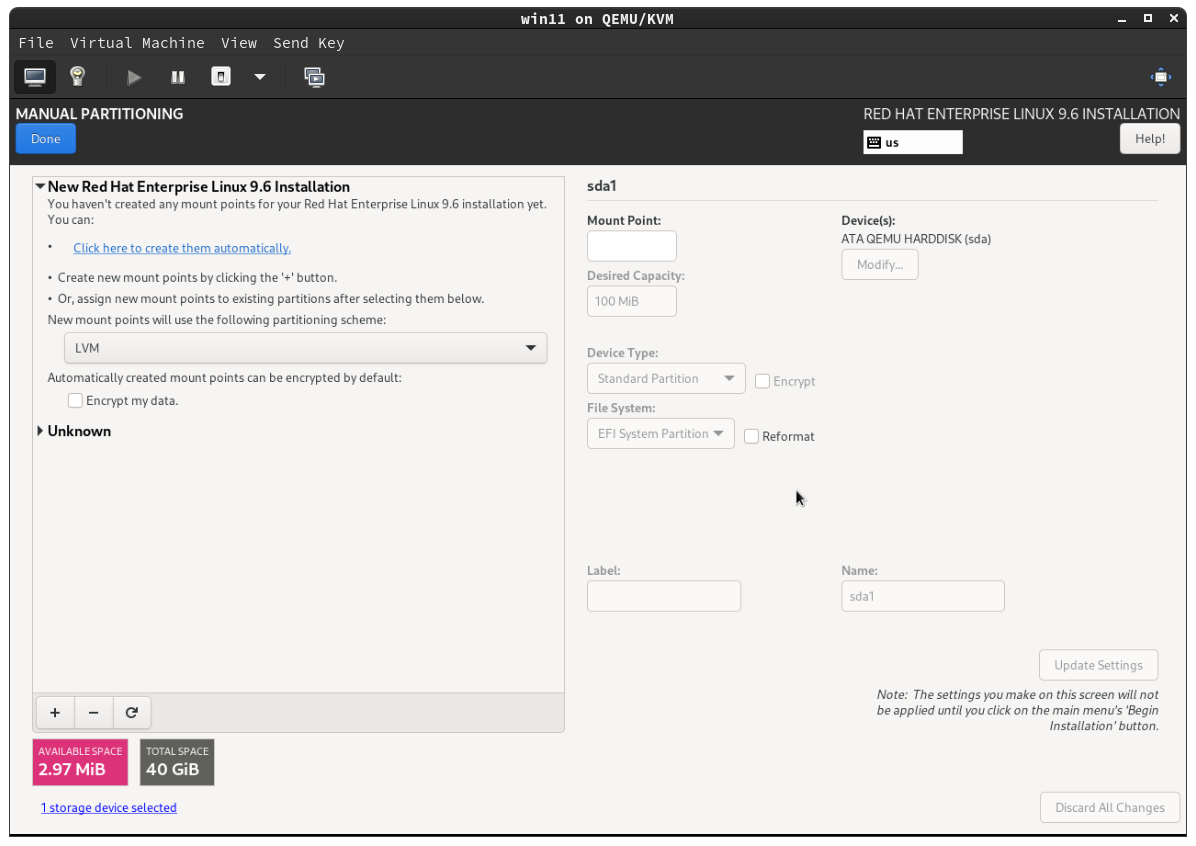1196x846 pixels.
Task: Maximize the win11 QEMU/KVM window
Action: coord(1147,18)
